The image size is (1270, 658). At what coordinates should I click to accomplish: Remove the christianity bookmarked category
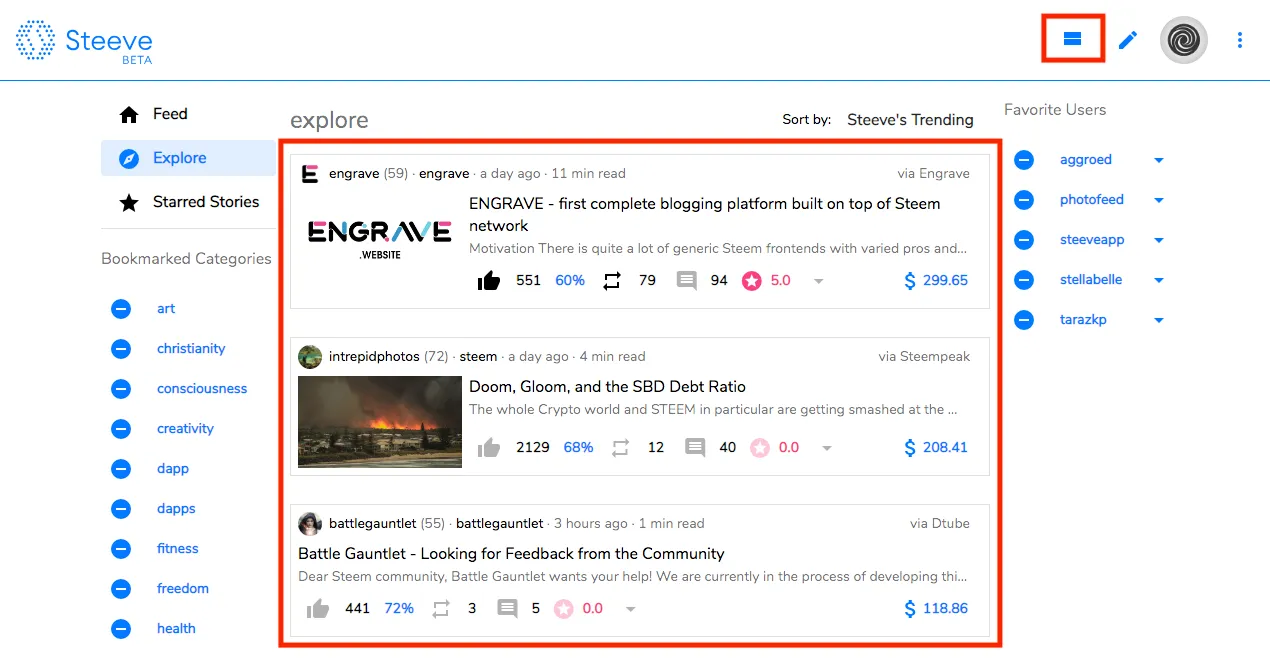[x=121, y=349]
